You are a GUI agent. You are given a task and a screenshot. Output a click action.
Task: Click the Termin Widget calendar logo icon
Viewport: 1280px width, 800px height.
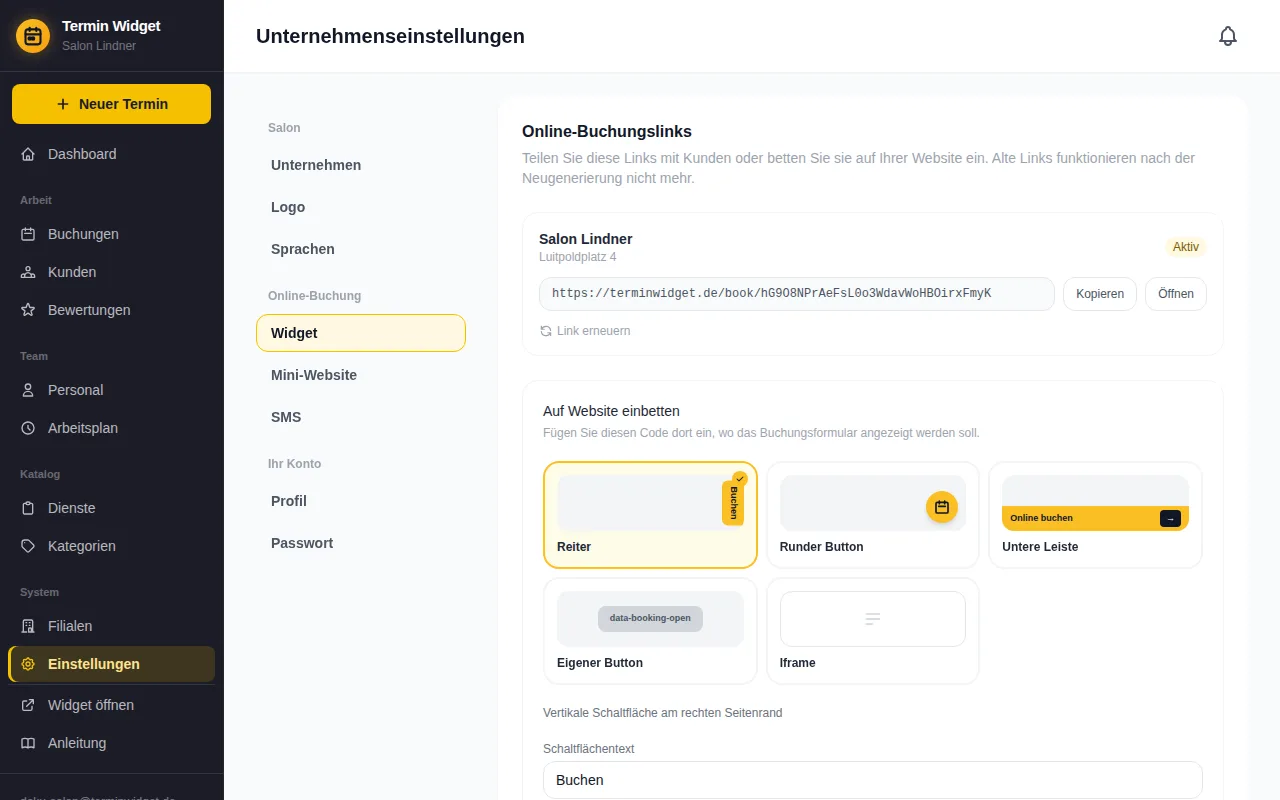coord(33,36)
